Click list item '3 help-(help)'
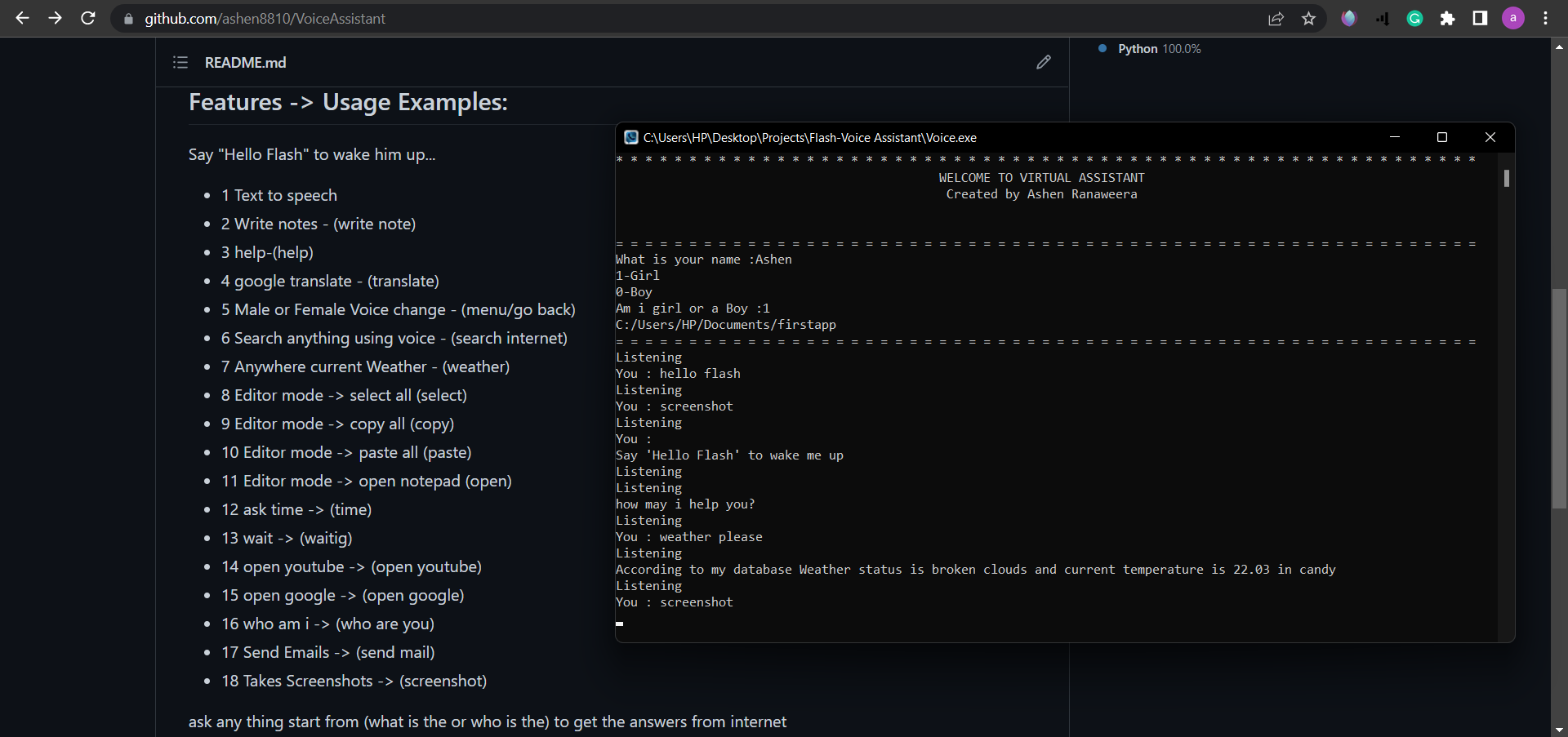The height and width of the screenshot is (737, 1568). point(267,252)
